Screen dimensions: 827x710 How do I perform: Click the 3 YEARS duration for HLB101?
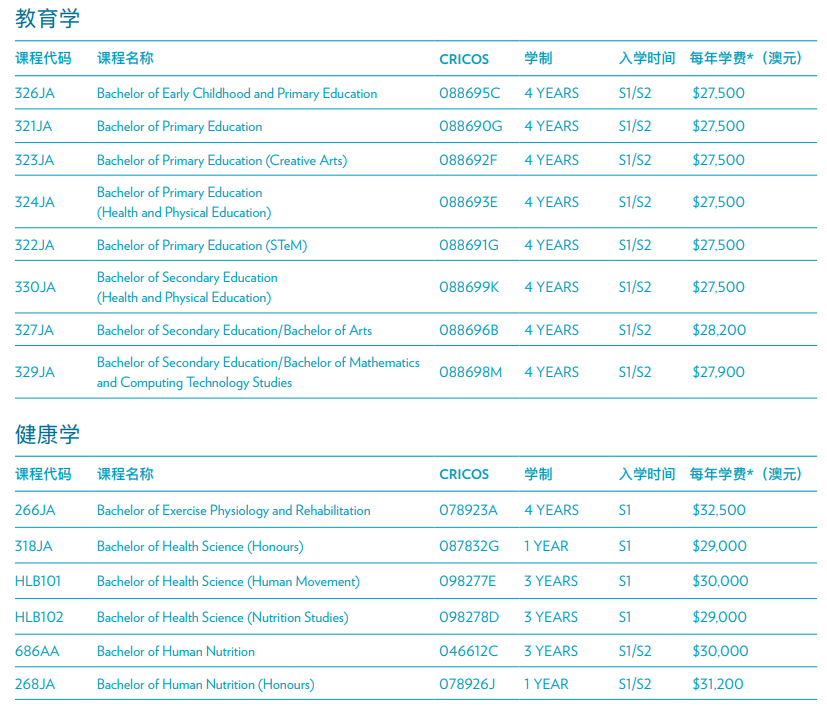pyautogui.click(x=551, y=581)
